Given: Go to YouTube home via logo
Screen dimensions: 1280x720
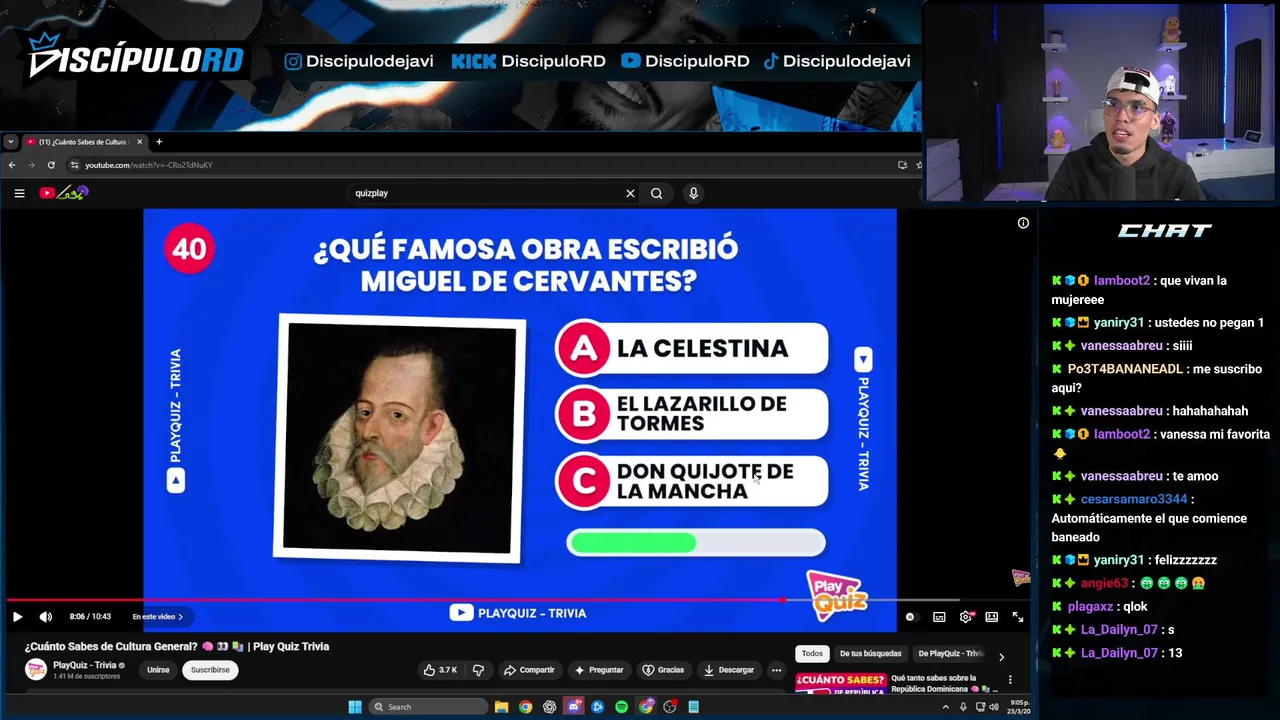Looking at the screenshot, I should (x=64, y=193).
